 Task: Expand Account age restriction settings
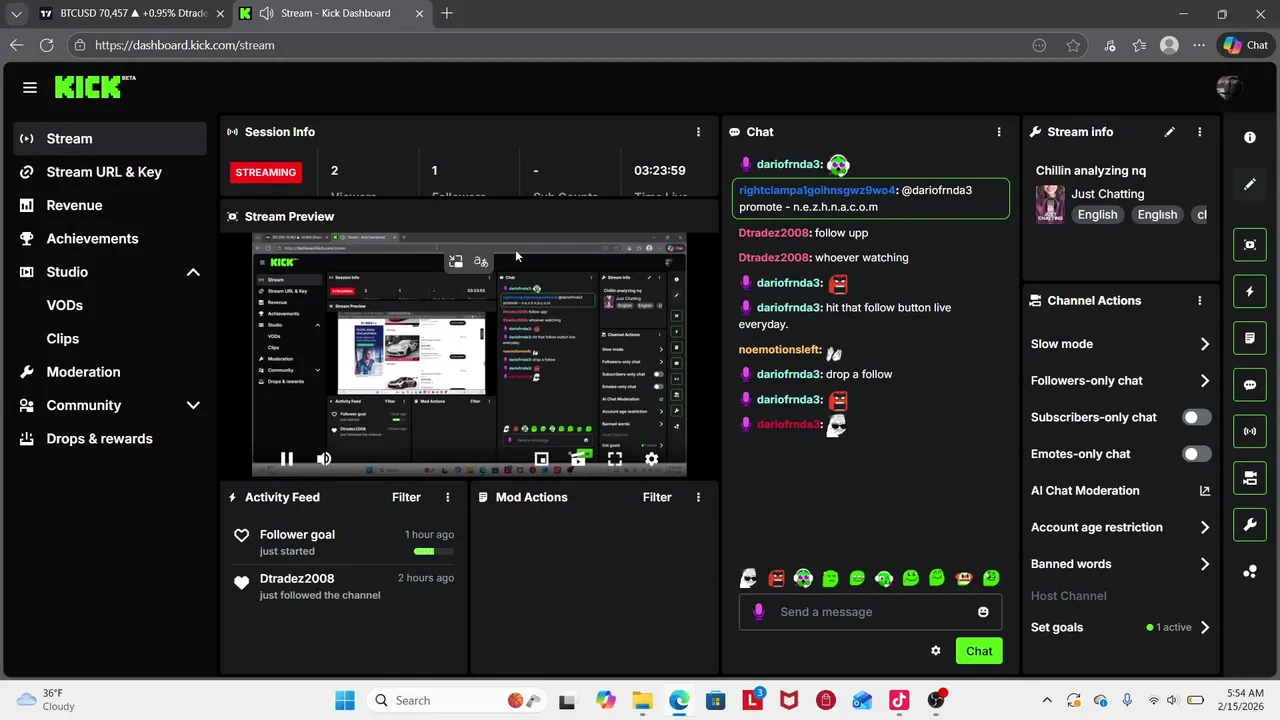pos(1204,527)
